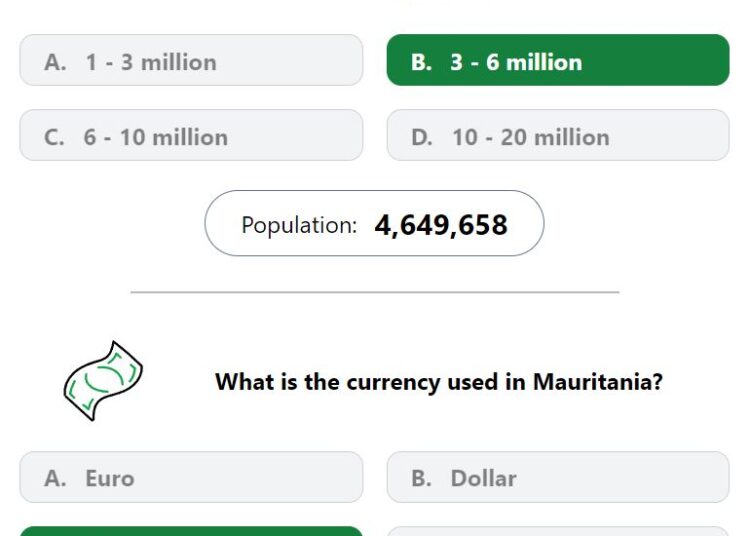The height and width of the screenshot is (536, 750).
Task: Choose the highlighted "3 - 6 million" answer
Action: [558, 60]
